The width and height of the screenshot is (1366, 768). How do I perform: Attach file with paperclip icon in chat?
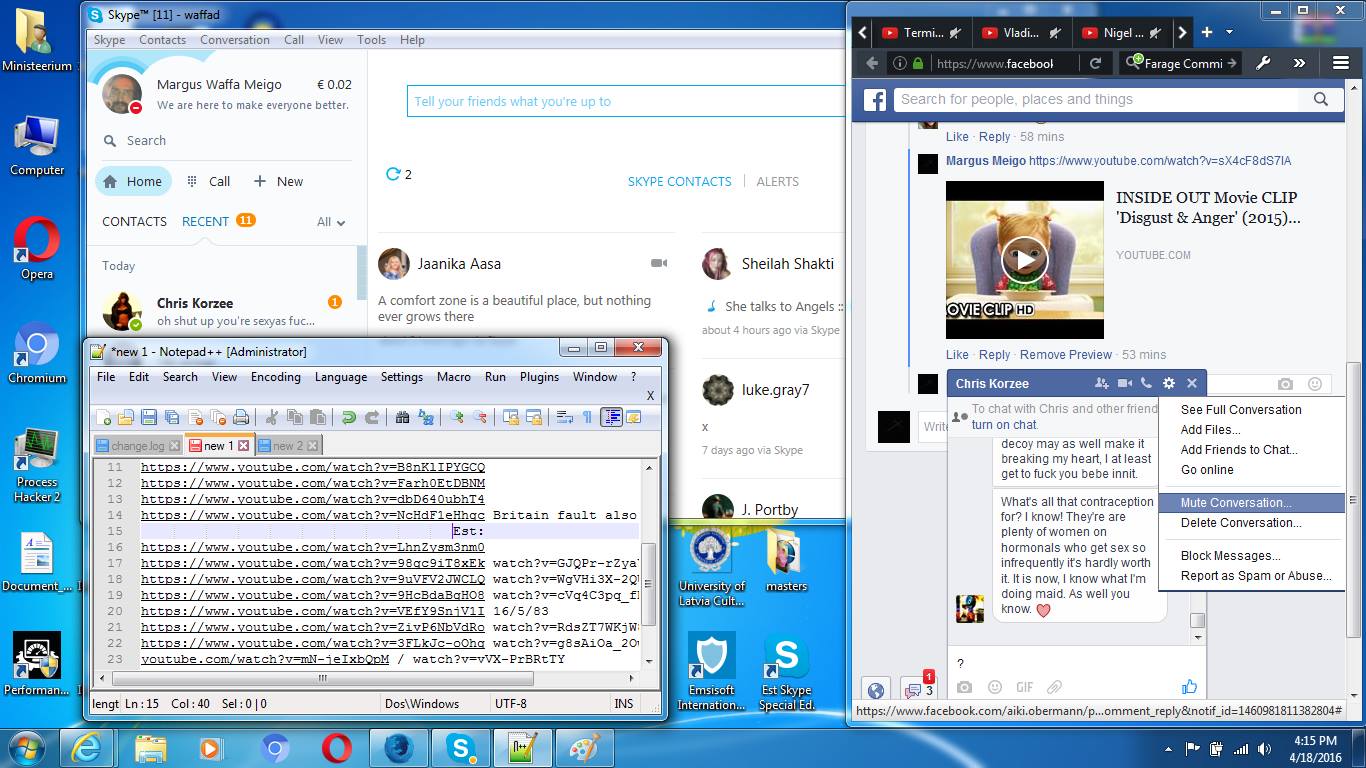(1053, 688)
